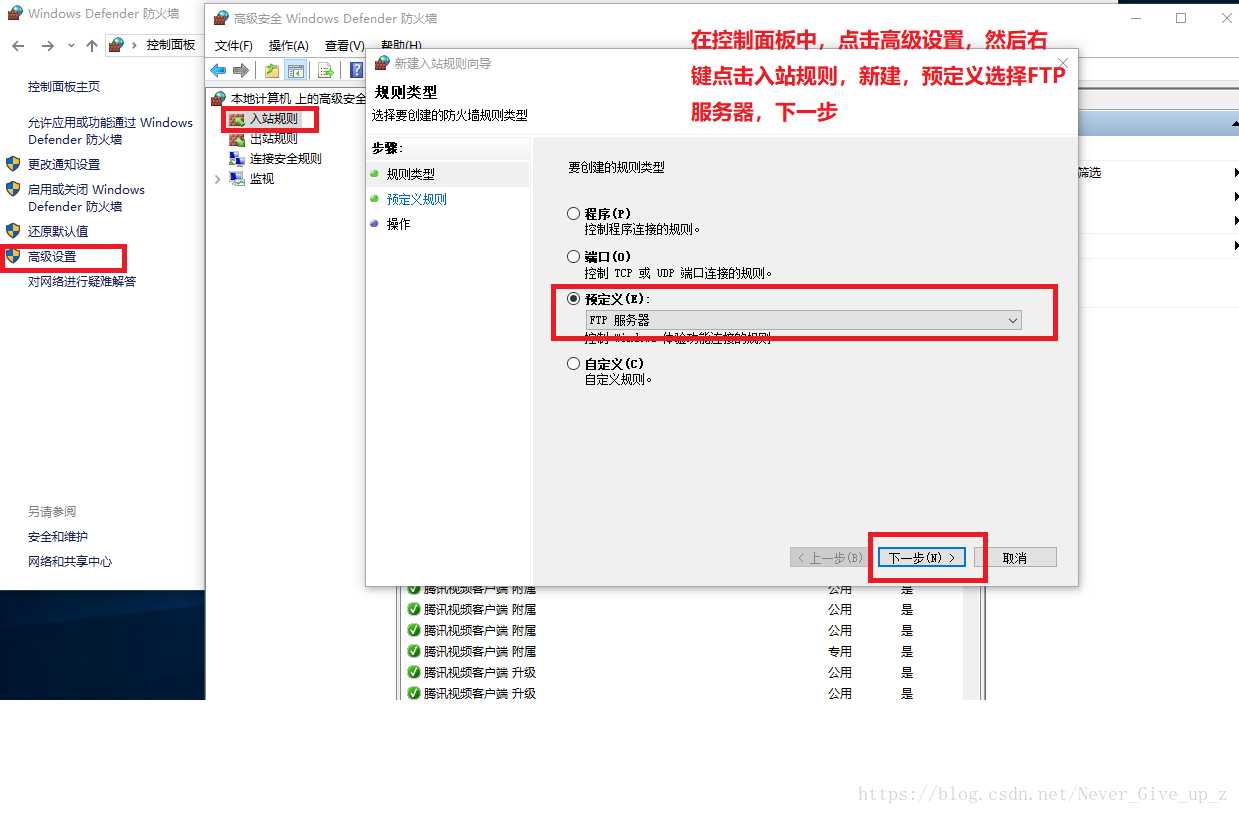Screen dimensions: 1239x814
Task: Open the 网络和共享中心 link
Action: tap(70, 561)
